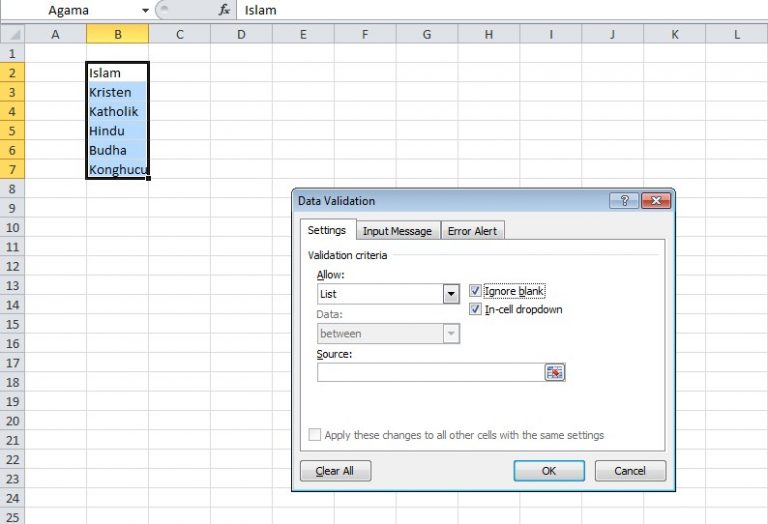
Task: Toggle the Ignore blank checkbox
Action: 475,291
